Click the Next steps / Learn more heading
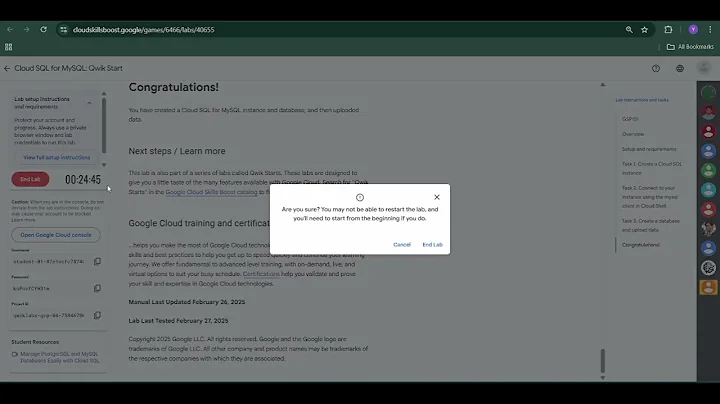The height and width of the screenshot is (404, 720). (x=177, y=151)
